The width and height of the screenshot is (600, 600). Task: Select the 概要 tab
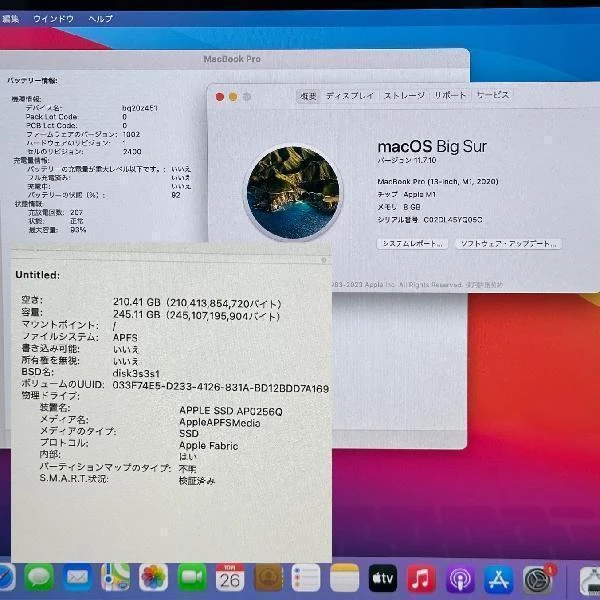[308, 96]
